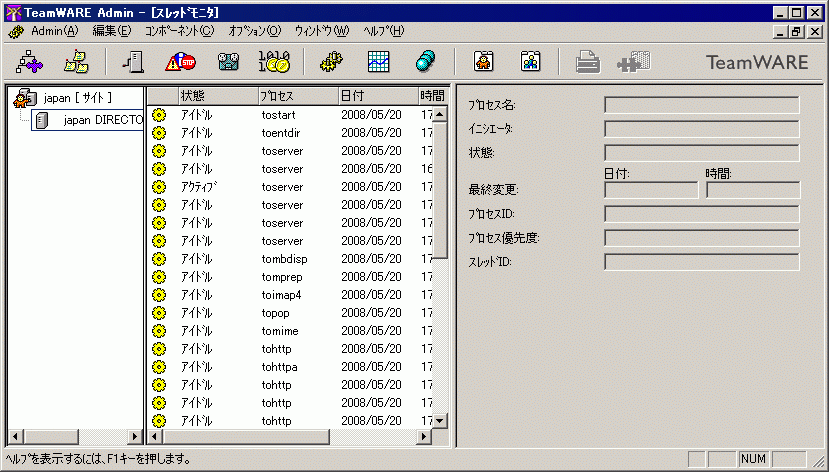Click the gear icon on the tombdisp row
829x472 pixels.
[159, 258]
